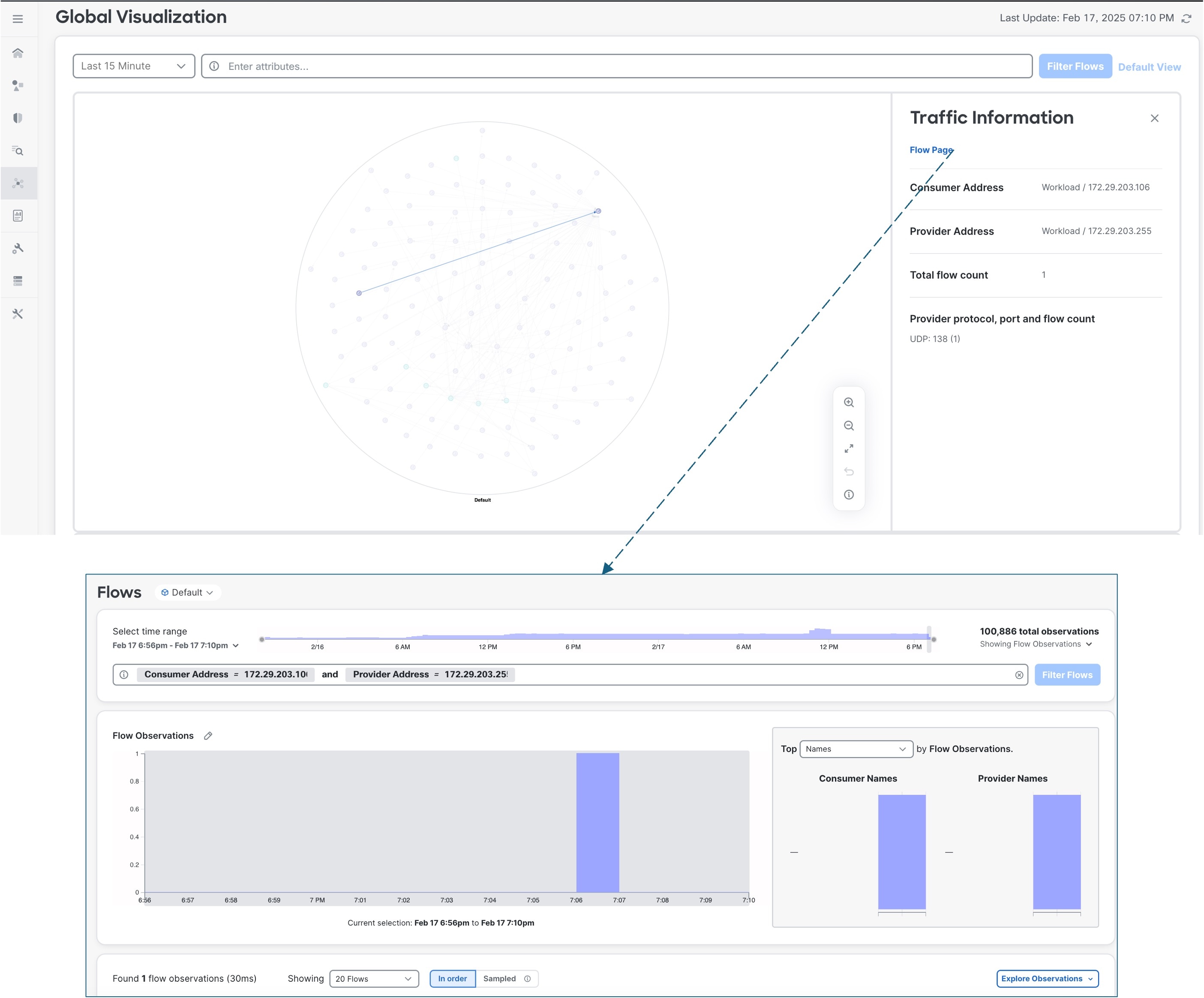
Task: Open the Explore Observations menu
Action: 1047,979
